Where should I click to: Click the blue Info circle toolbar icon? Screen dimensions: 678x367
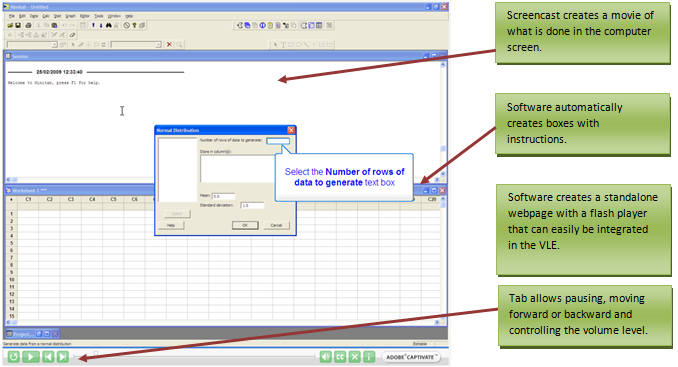point(262,26)
